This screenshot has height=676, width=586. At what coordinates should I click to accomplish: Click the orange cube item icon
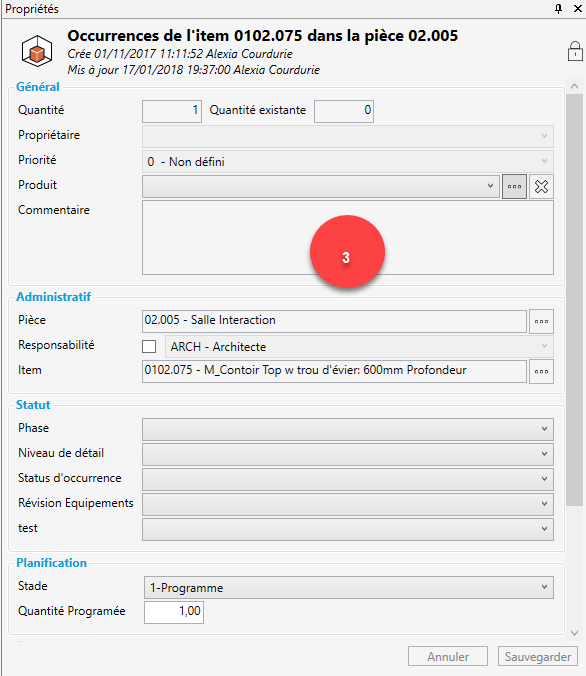click(37, 51)
